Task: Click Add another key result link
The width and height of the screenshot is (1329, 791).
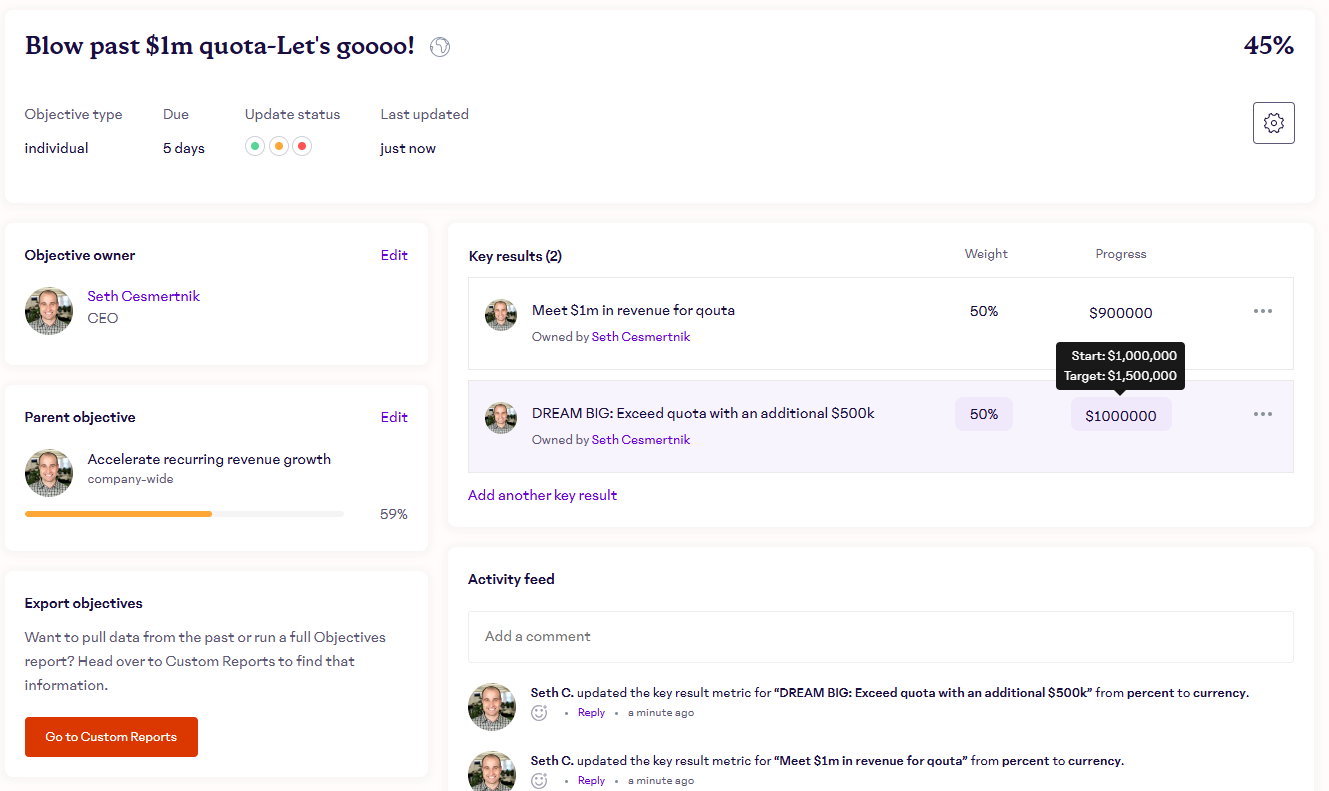Action: (542, 495)
